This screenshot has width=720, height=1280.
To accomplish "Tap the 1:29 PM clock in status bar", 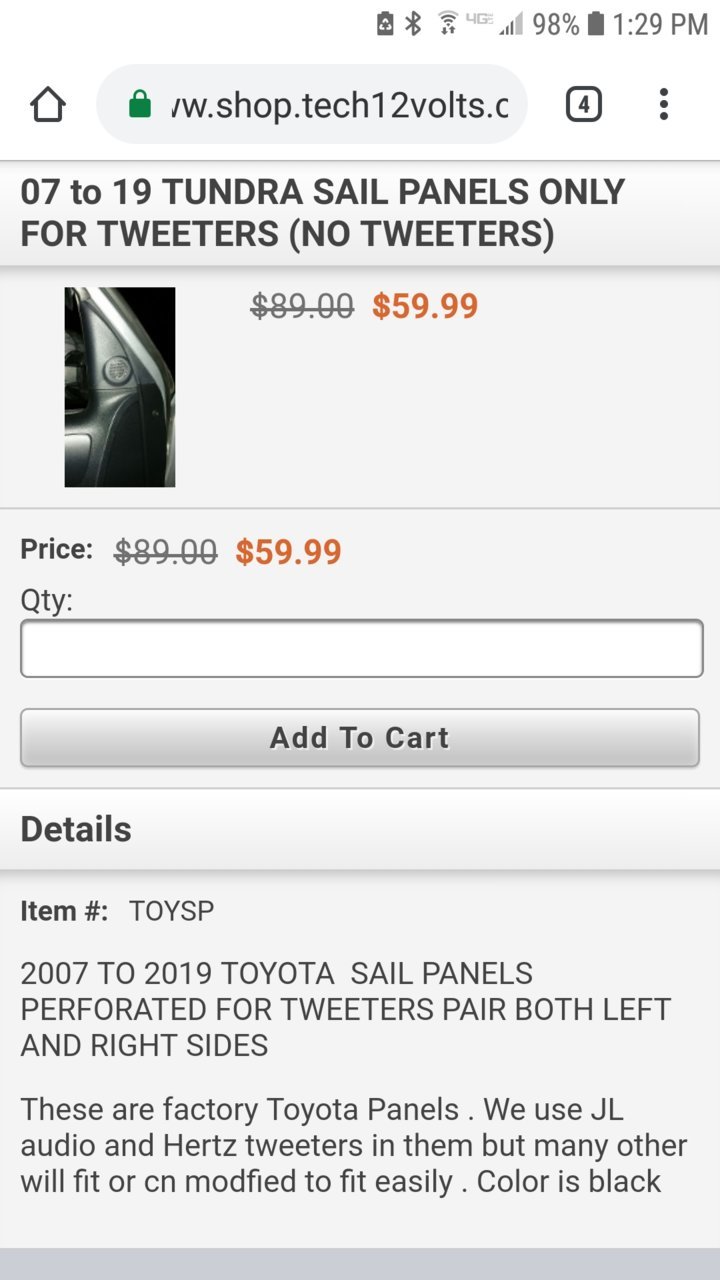I will (661, 24).
